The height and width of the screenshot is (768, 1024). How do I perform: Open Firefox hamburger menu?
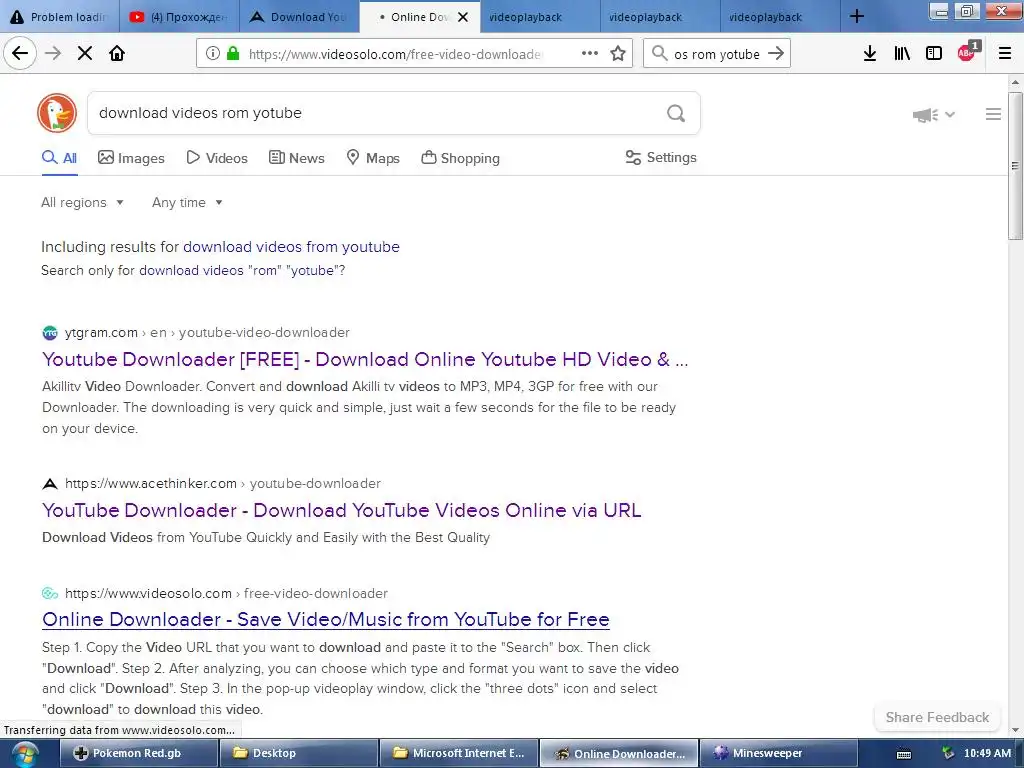coord(1005,54)
